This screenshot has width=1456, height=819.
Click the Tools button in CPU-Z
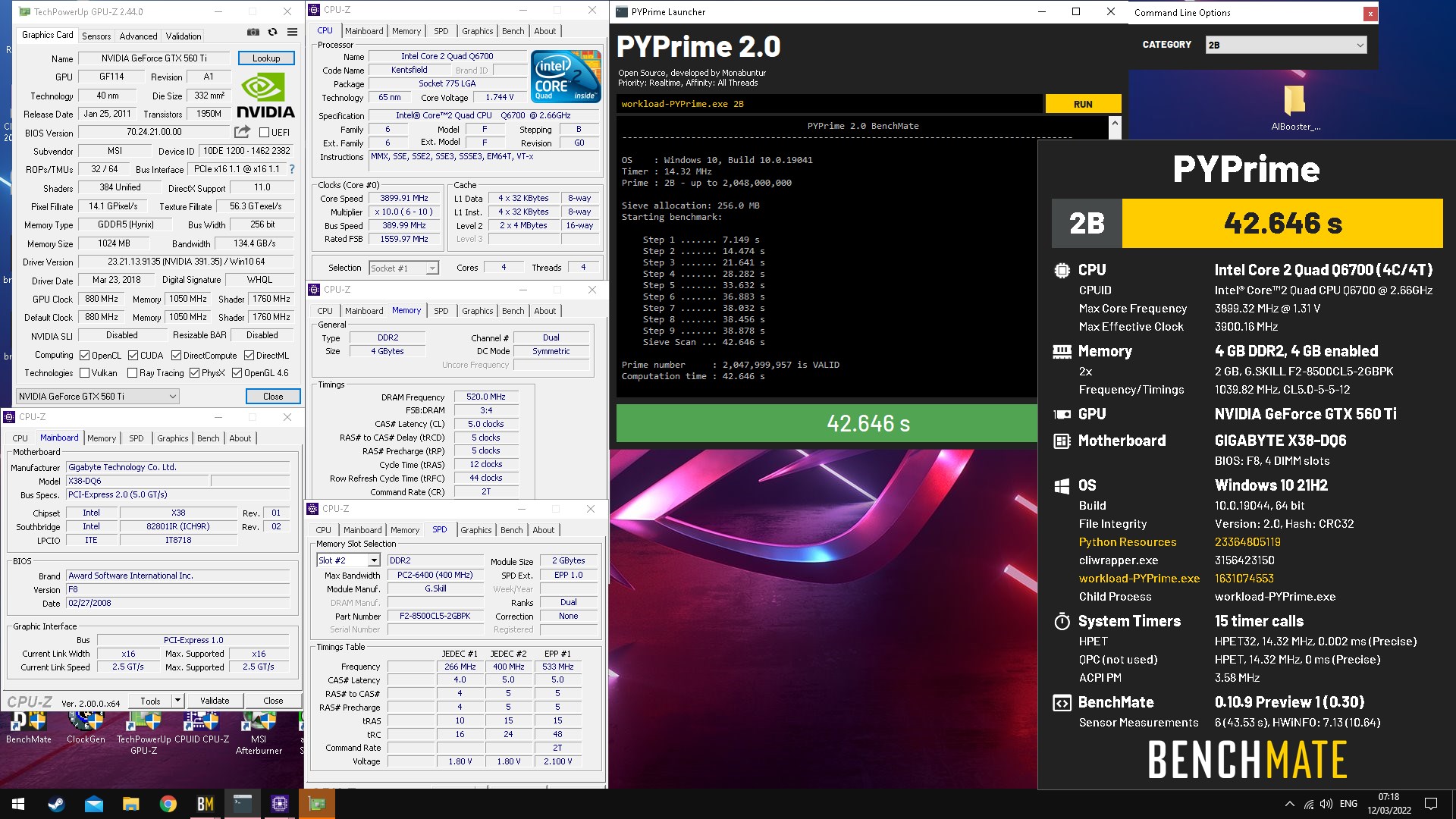point(150,701)
